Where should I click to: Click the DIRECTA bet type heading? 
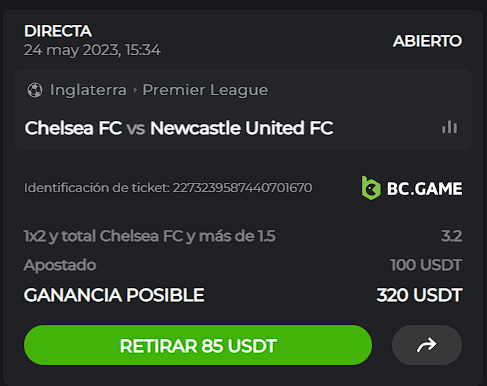(x=58, y=31)
